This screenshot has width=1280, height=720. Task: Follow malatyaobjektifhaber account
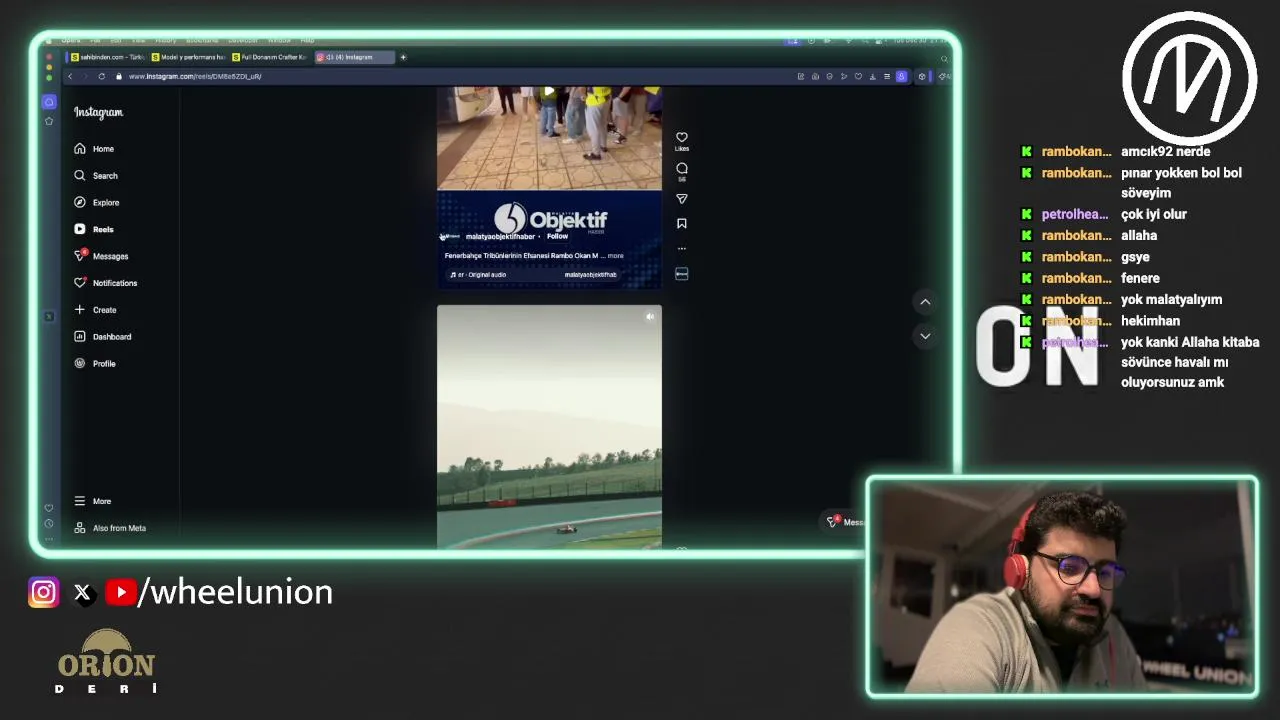(557, 237)
